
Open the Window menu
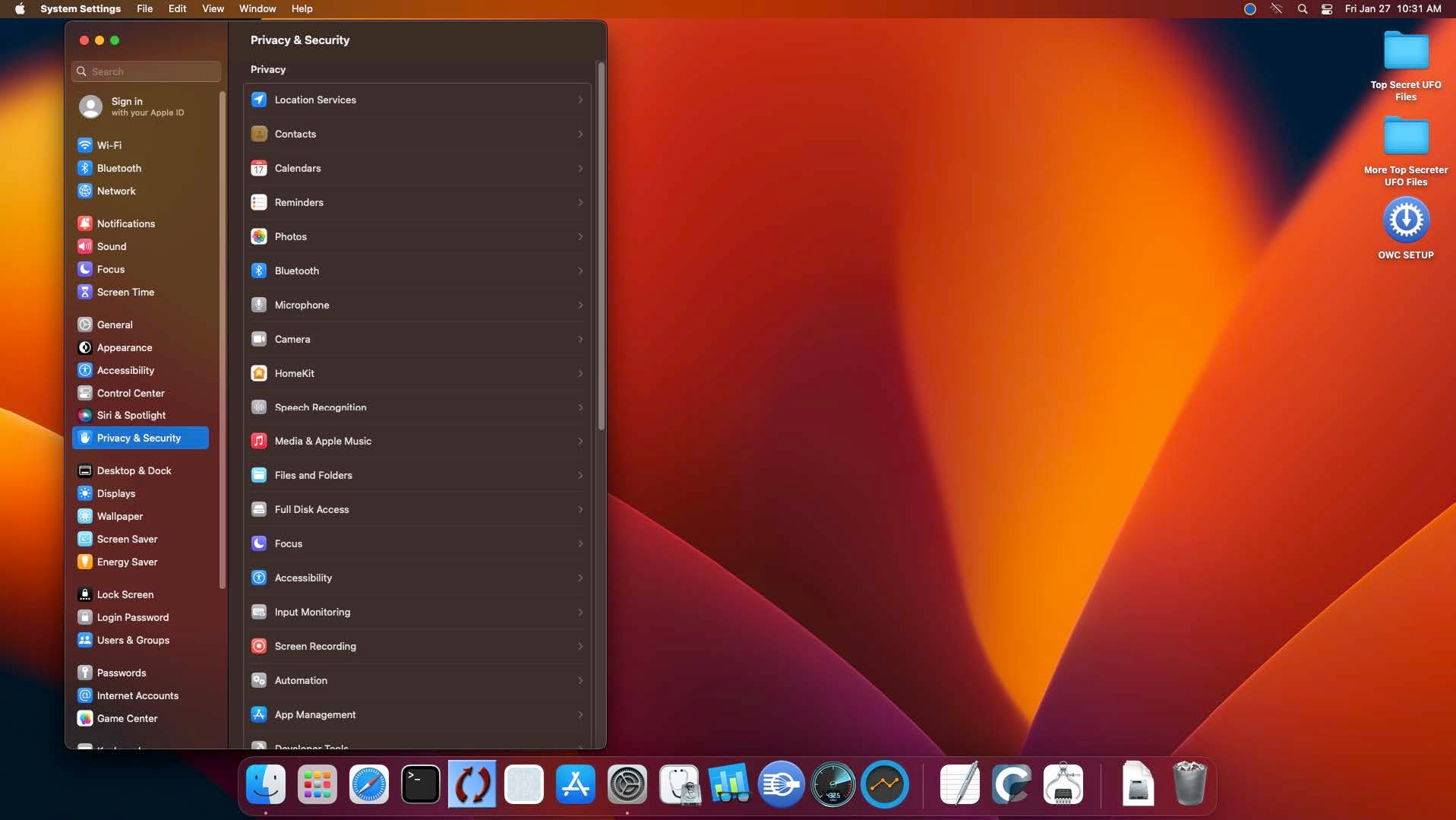tap(257, 9)
